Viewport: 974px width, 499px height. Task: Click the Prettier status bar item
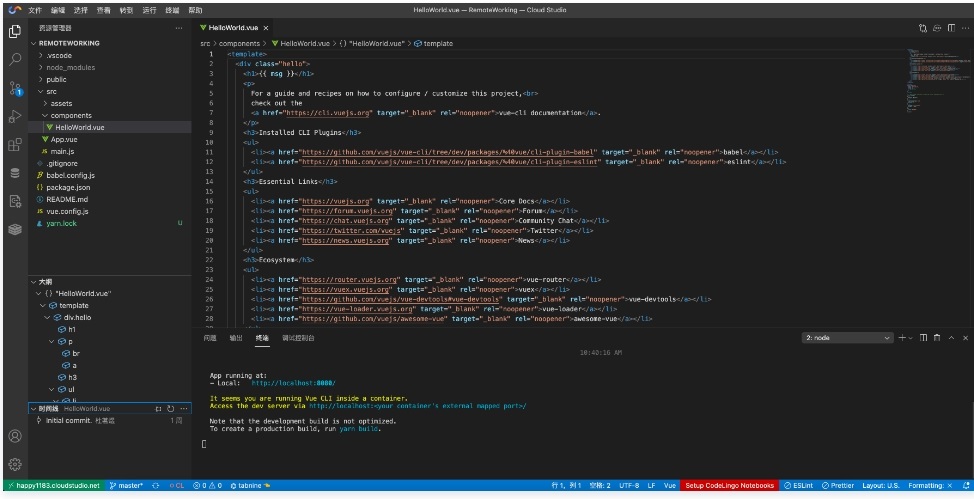click(x=837, y=485)
